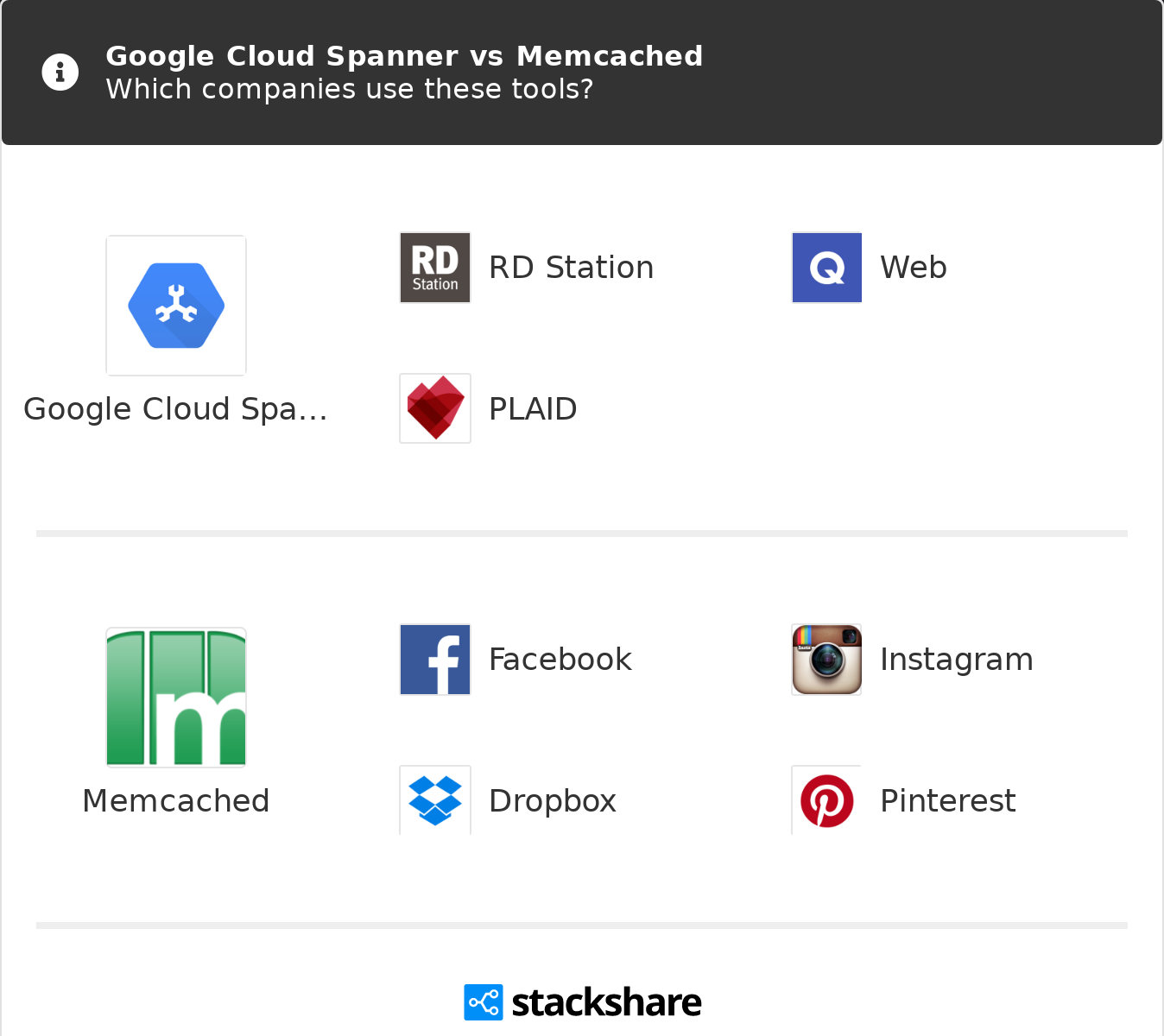Click the Facebook logo icon
The image size is (1164, 1036).
(435, 660)
